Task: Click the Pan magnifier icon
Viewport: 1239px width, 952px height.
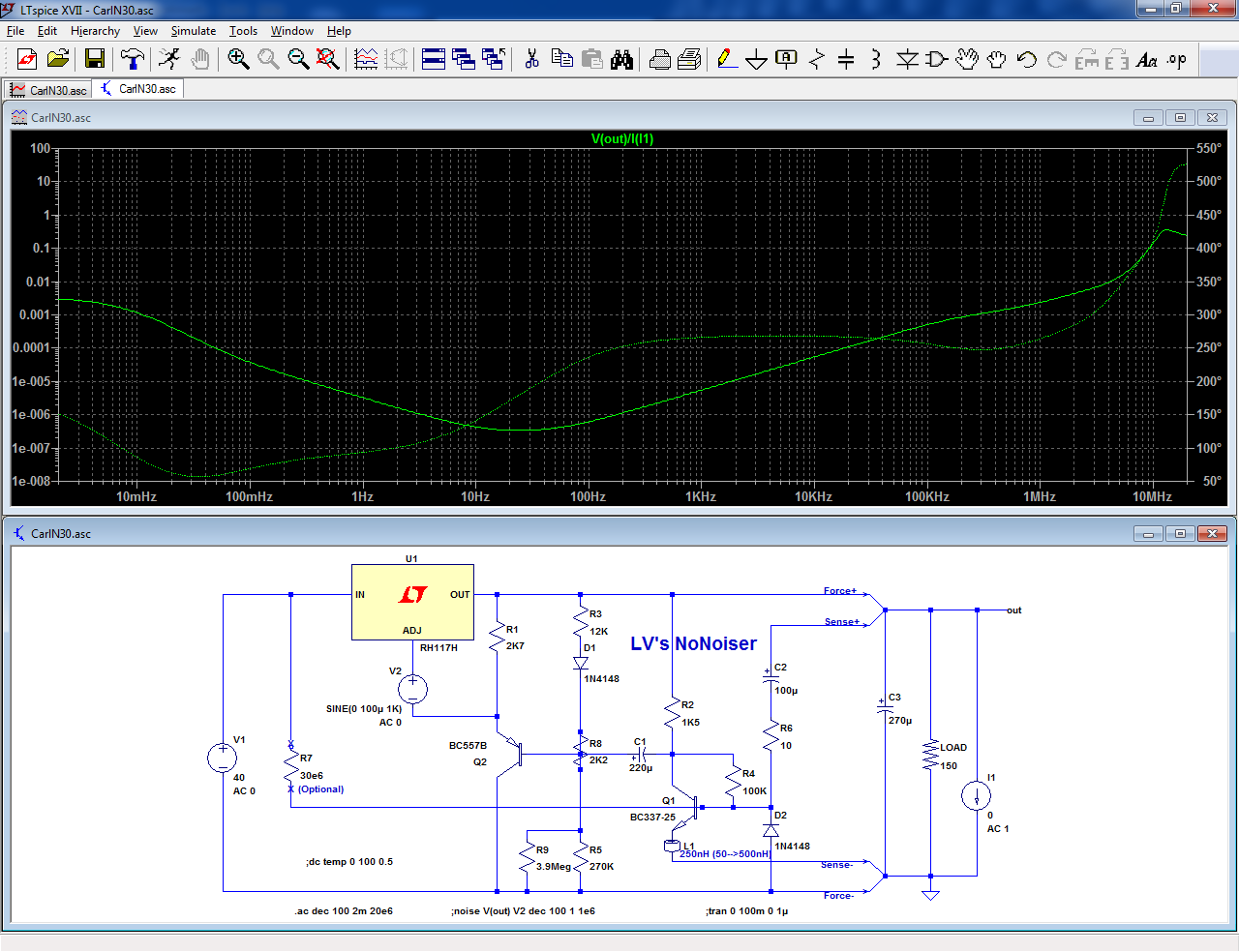Action: pos(268,60)
